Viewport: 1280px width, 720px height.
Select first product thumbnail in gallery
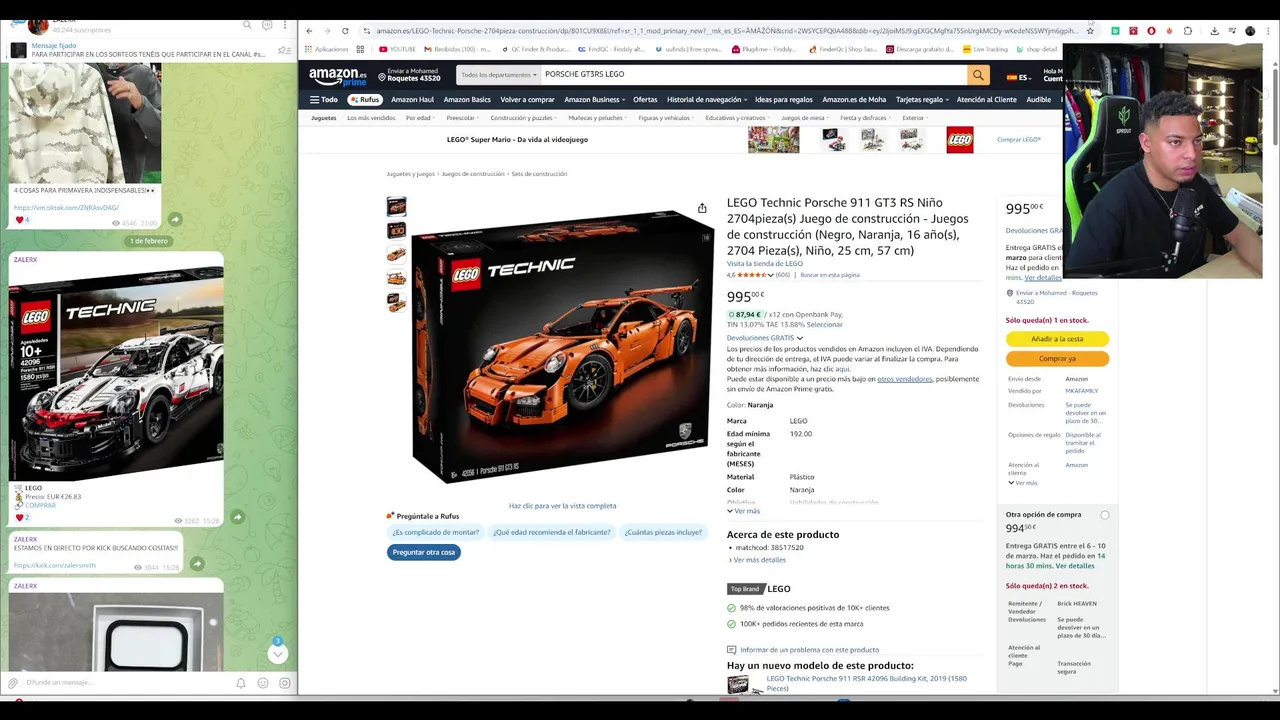click(397, 207)
